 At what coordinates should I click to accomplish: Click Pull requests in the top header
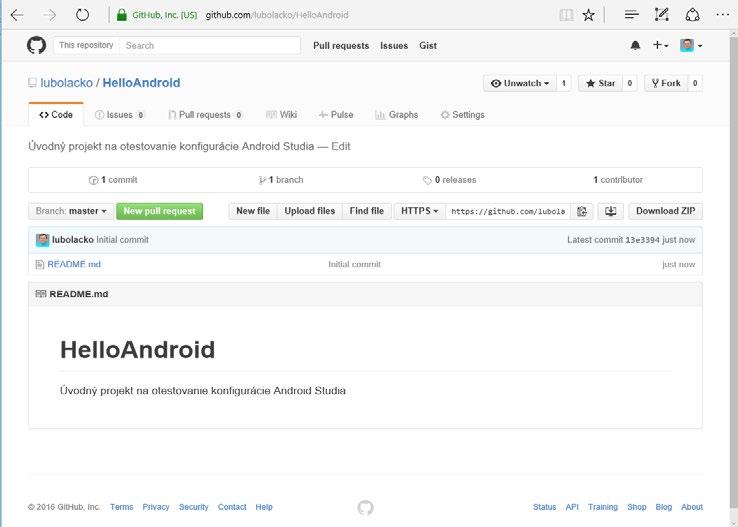point(341,46)
